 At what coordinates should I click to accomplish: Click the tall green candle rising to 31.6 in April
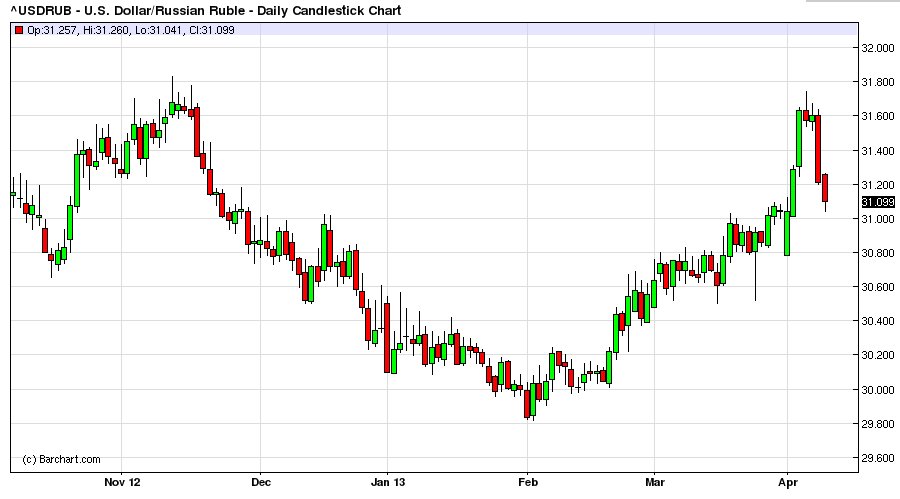click(799, 138)
